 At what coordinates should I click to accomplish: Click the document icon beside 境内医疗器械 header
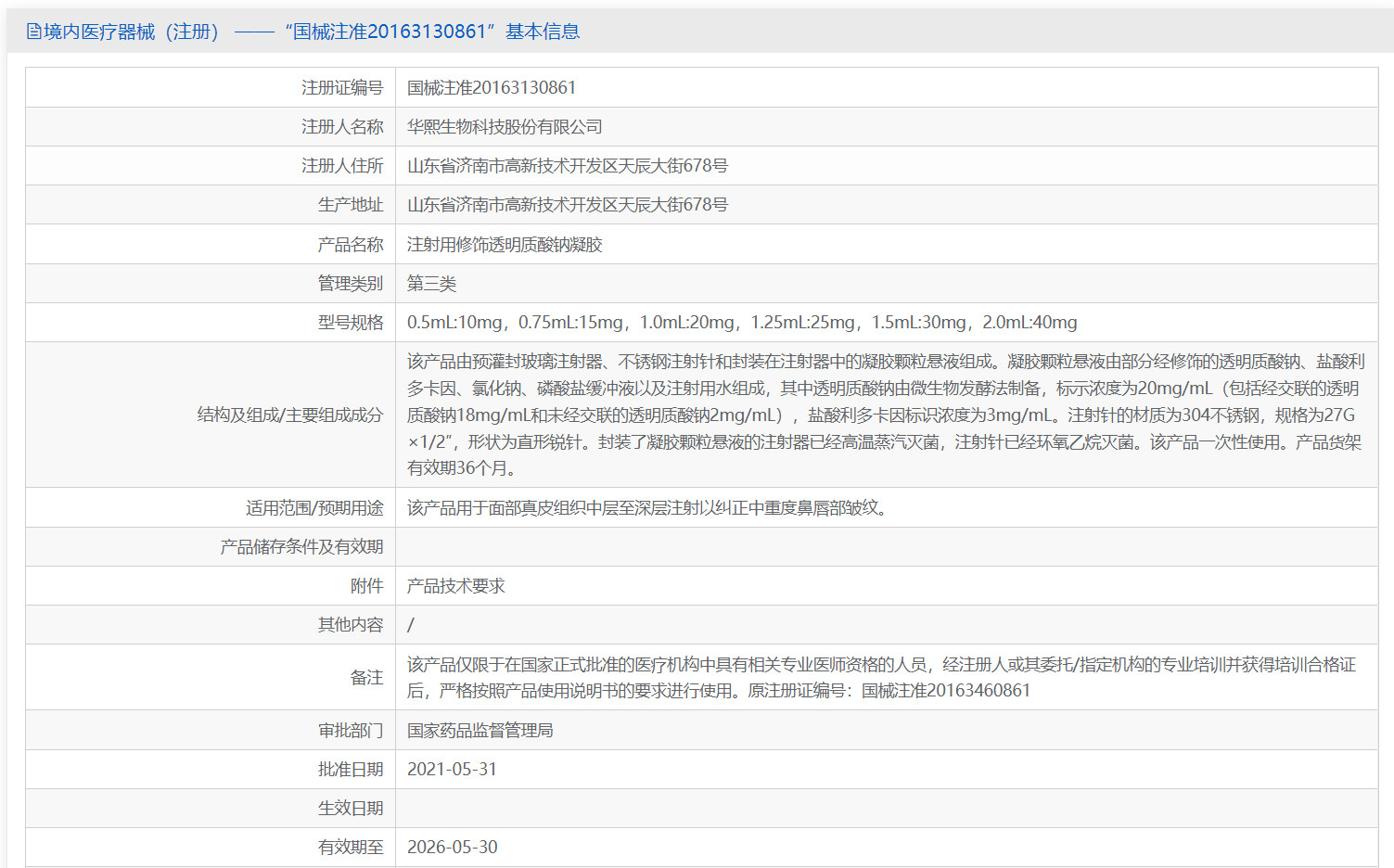point(33,32)
